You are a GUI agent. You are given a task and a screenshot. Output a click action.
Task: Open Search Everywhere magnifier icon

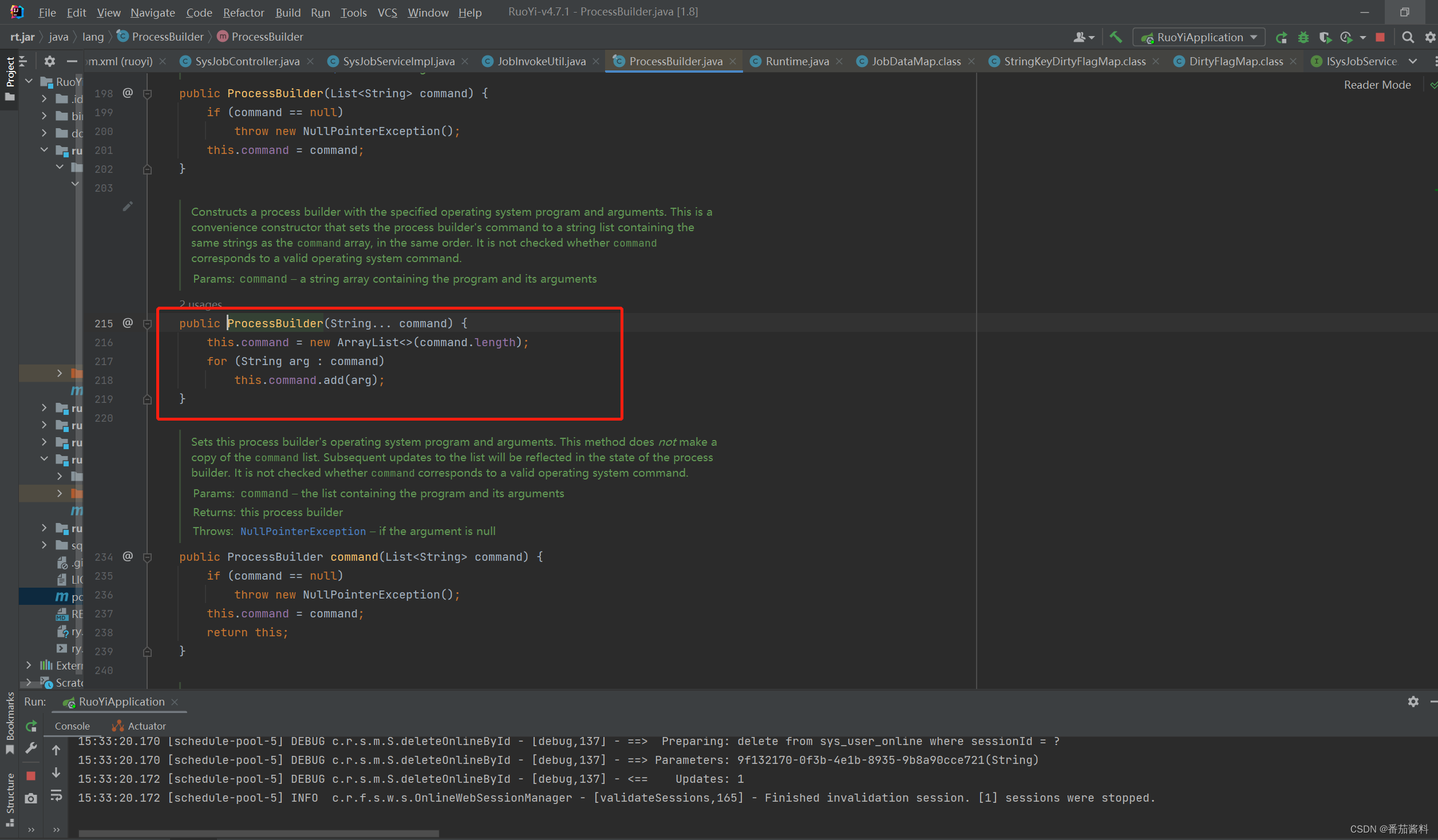(x=1408, y=38)
